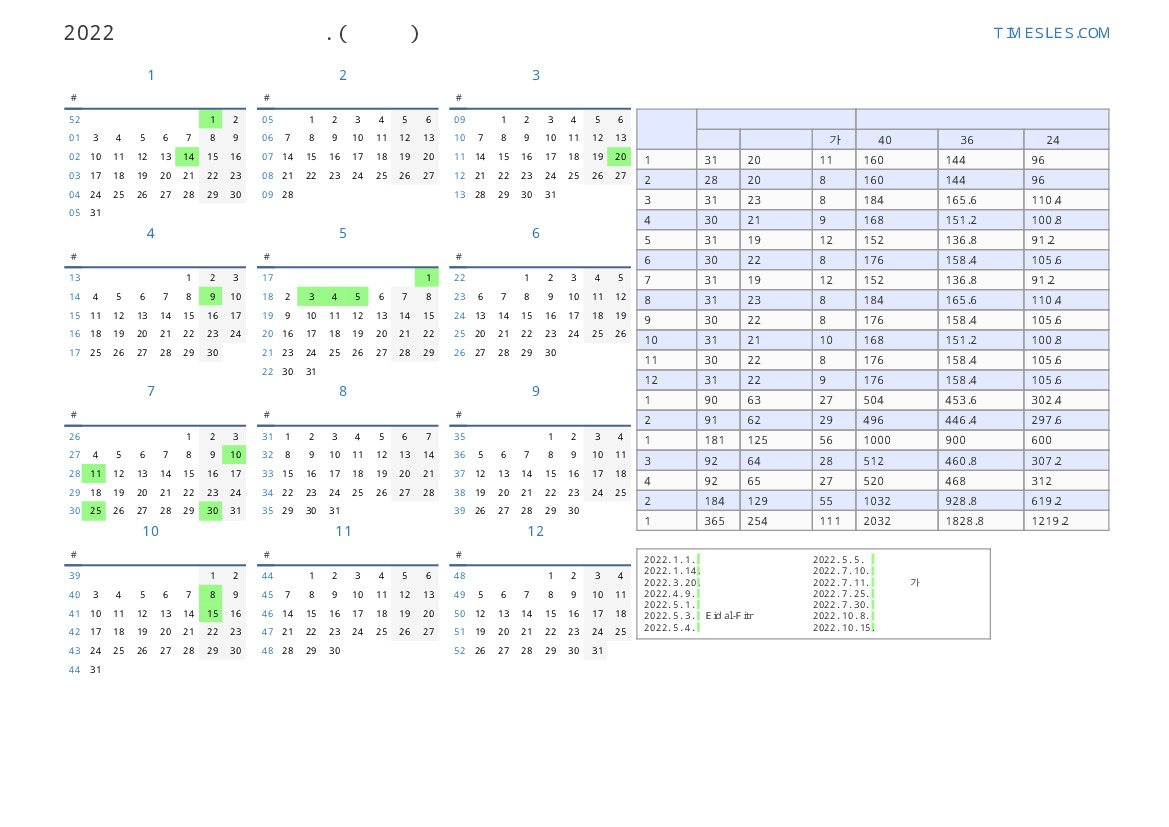1169x827 pixels.
Task: Select highlighted January 14 date
Action: click(188, 157)
